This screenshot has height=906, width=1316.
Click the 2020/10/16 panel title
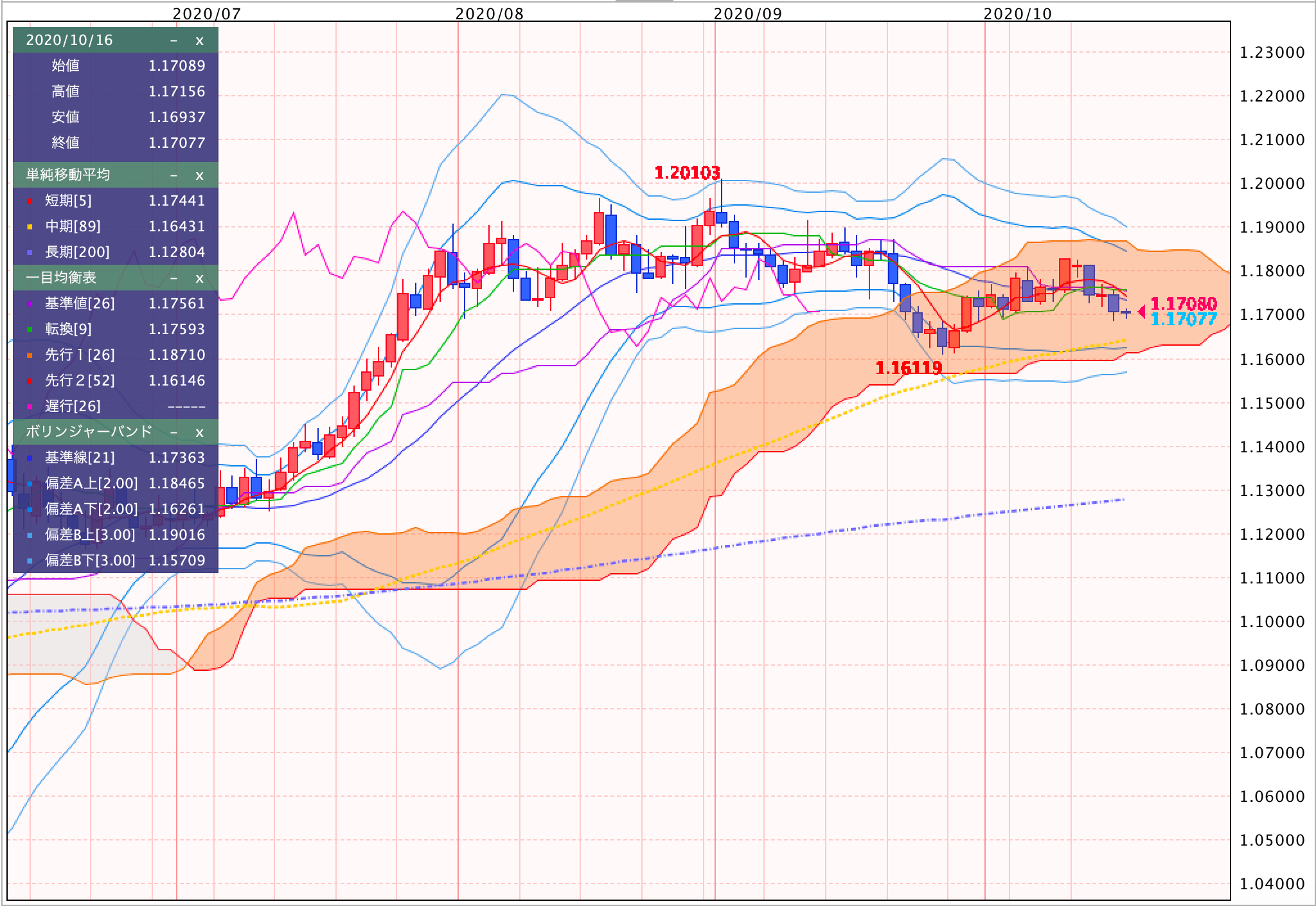point(69,40)
